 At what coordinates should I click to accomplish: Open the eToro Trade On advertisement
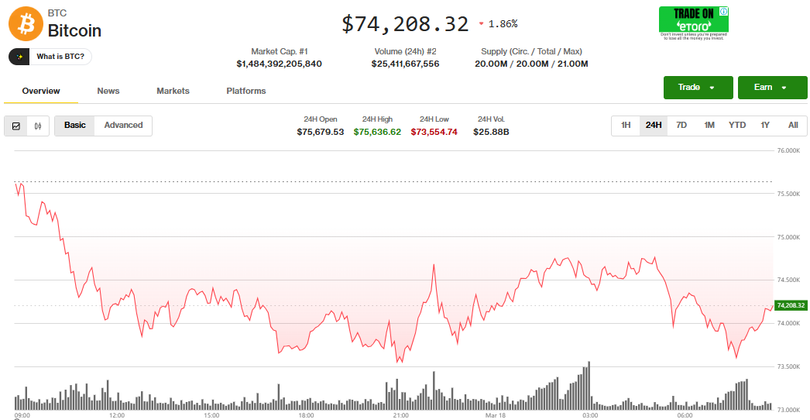[x=693, y=22]
